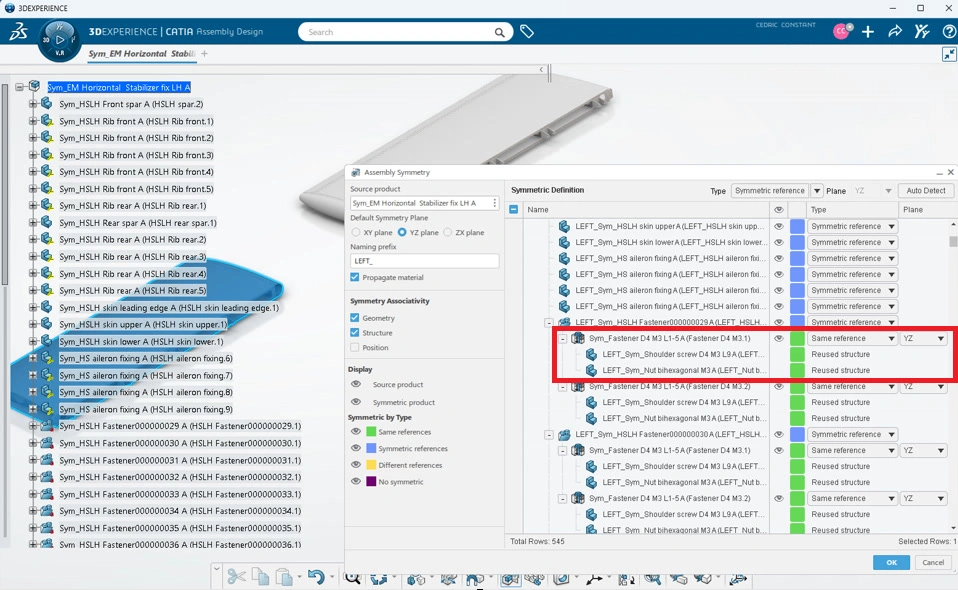Image resolution: width=958 pixels, height=590 pixels.
Task: Click the root product icon in tree
Action: pyautogui.click(x=35, y=87)
